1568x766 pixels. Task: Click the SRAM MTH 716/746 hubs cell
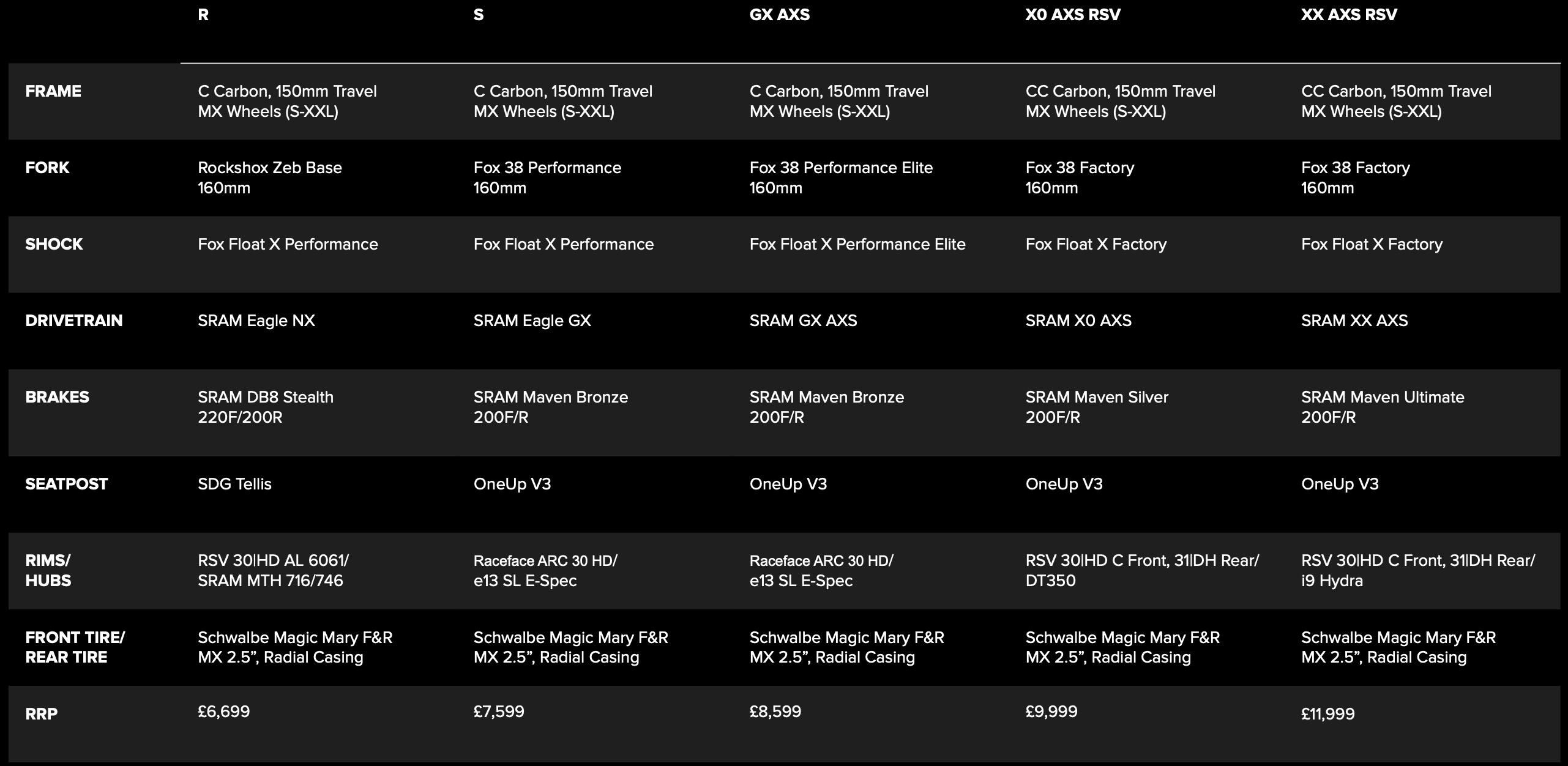click(x=270, y=581)
